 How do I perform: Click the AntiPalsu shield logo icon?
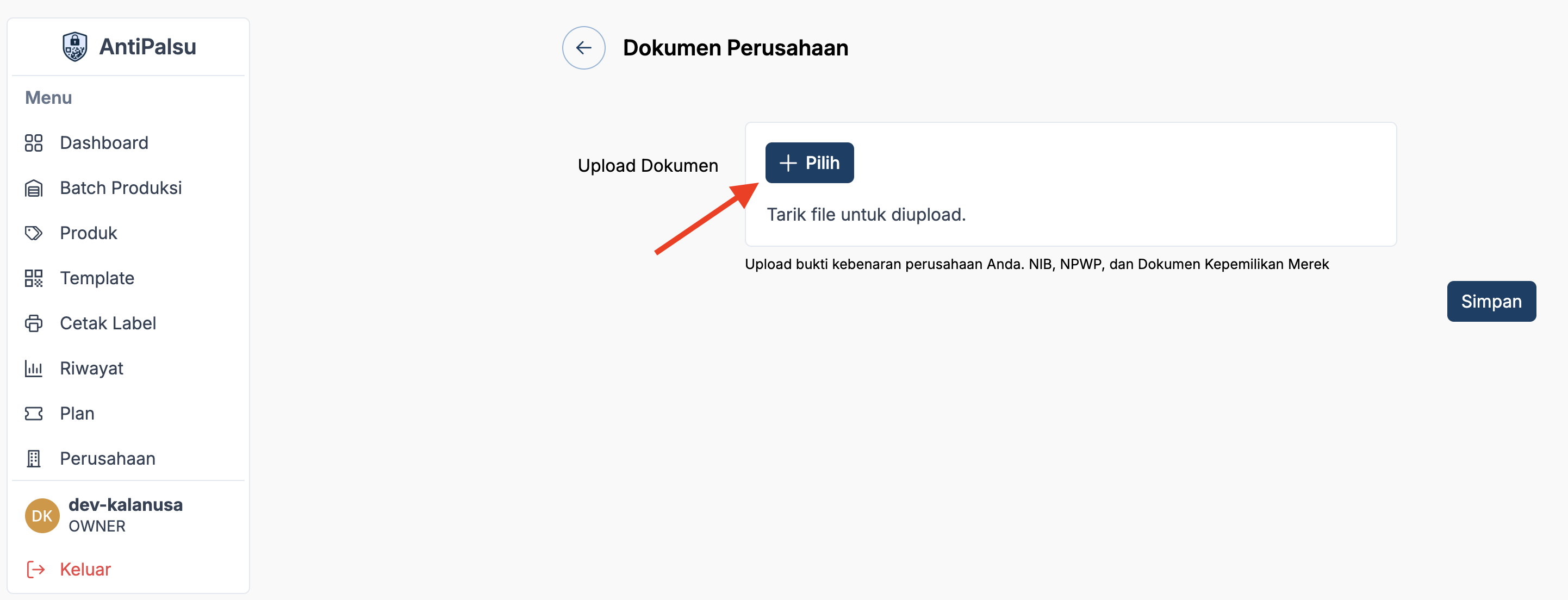[x=74, y=47]
